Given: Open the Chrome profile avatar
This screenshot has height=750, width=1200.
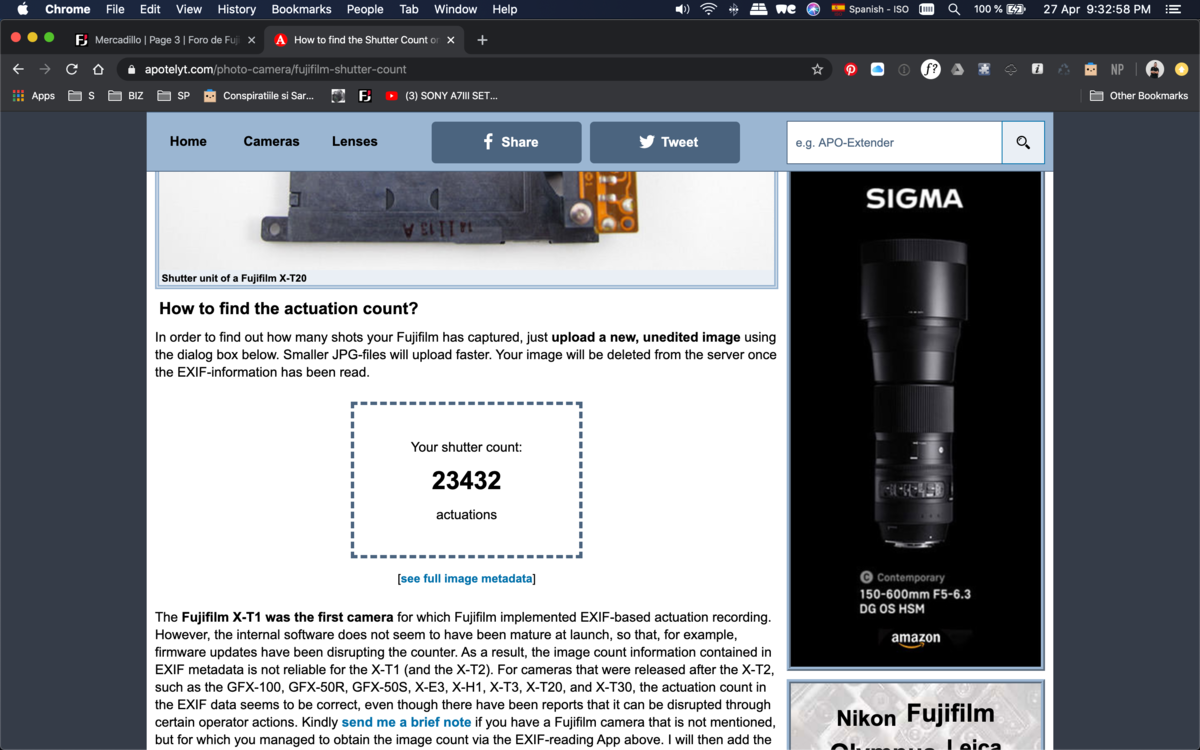Looking at the screenshot, I should pyautogui.click(x=1155, y=70).
